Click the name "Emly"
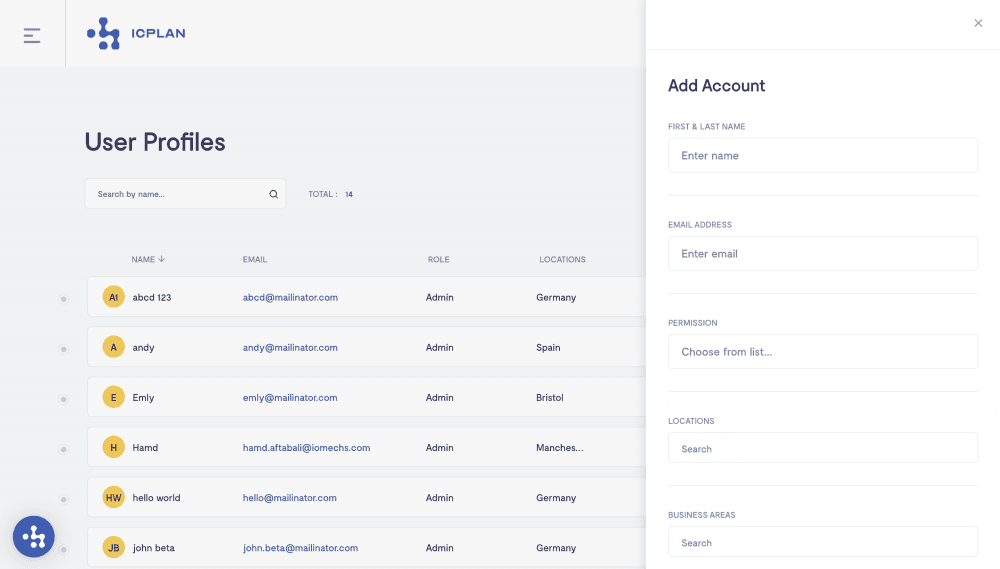The width and height of the screenshot is (1000, 569). coord(143,397)
